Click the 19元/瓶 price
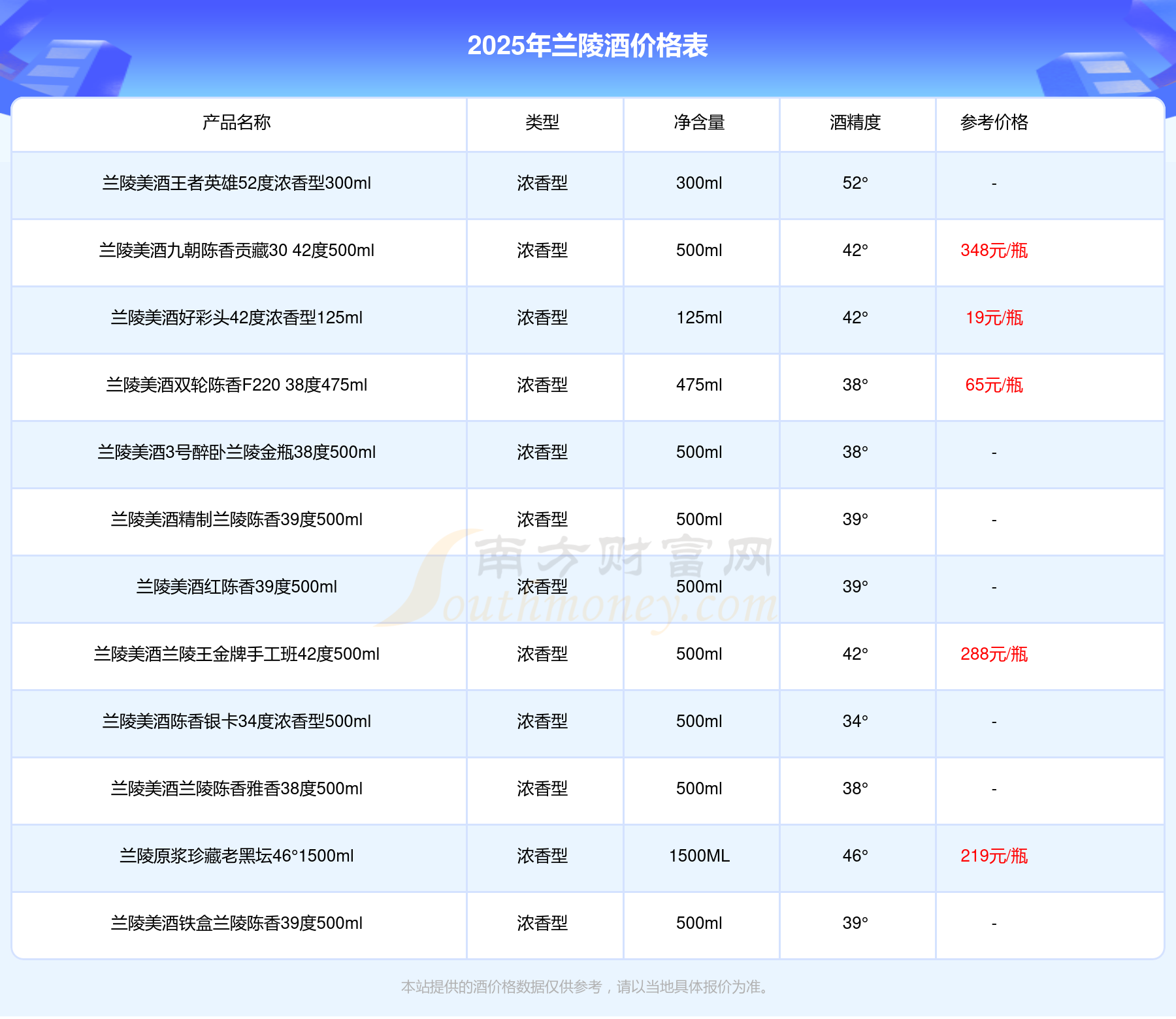This screenshot has width=1176, height=1019. [994, 317]
